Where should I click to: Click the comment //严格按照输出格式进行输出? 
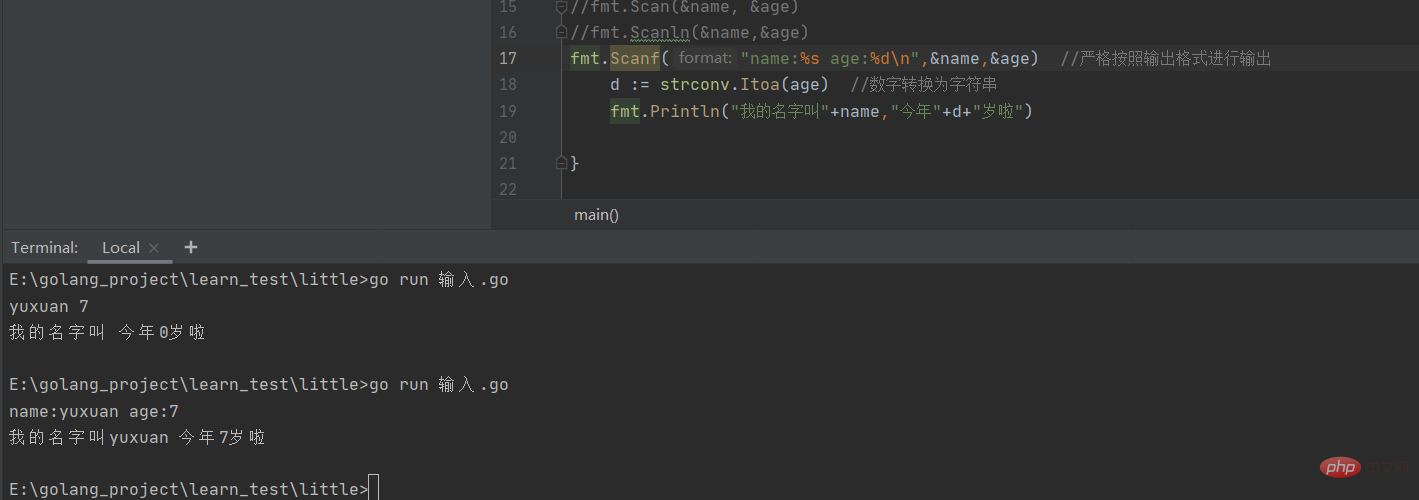tap(1166, 59)
